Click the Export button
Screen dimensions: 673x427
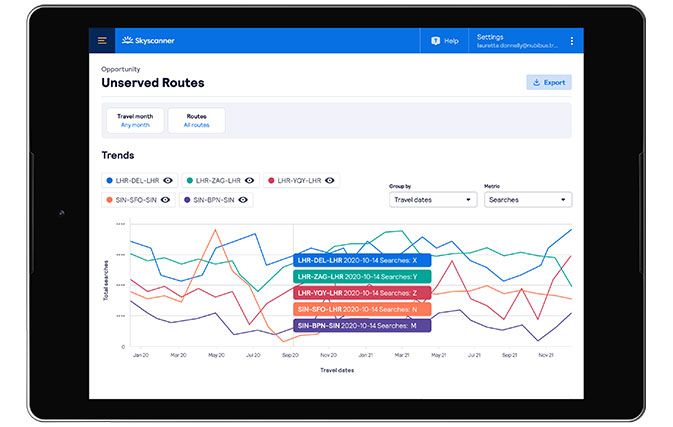549,82
